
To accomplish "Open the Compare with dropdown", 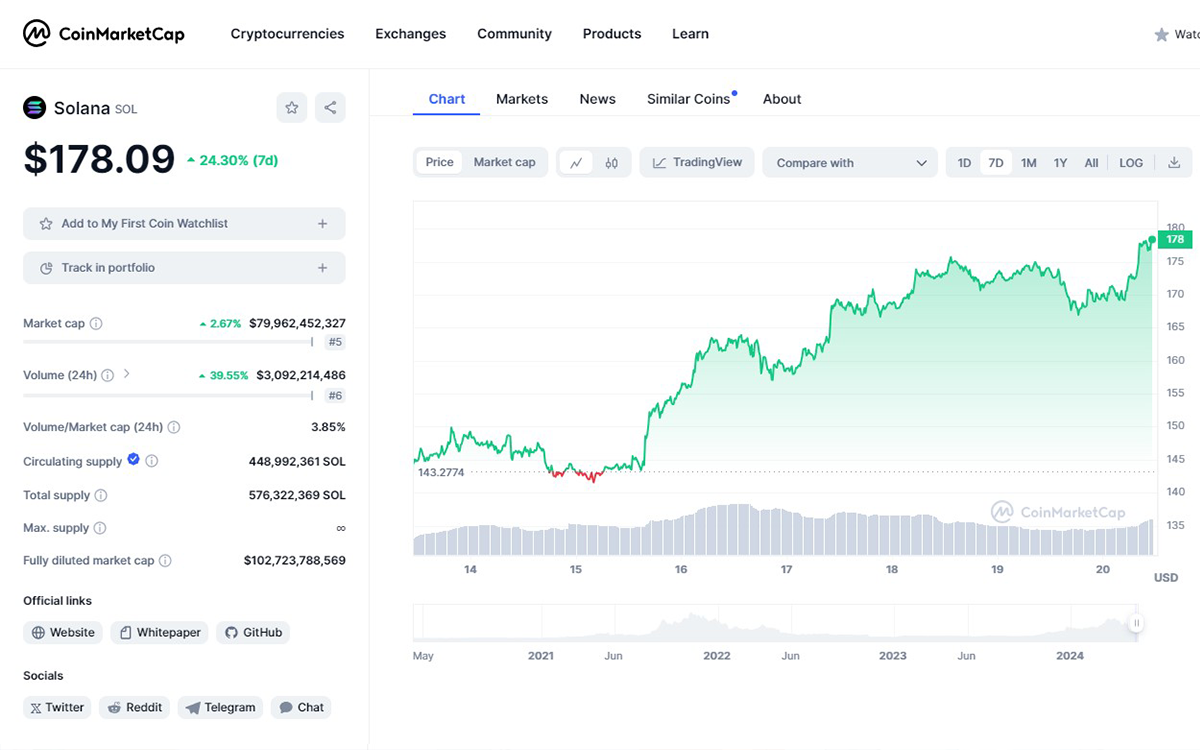I will coord(850,163).
